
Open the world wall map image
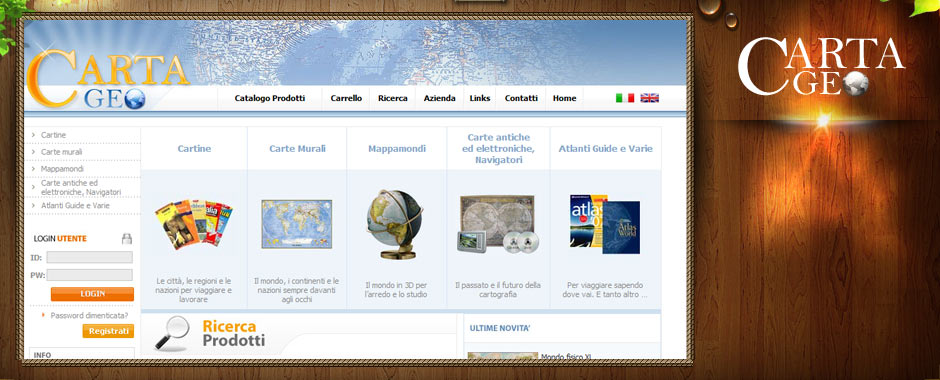(296, 224)
